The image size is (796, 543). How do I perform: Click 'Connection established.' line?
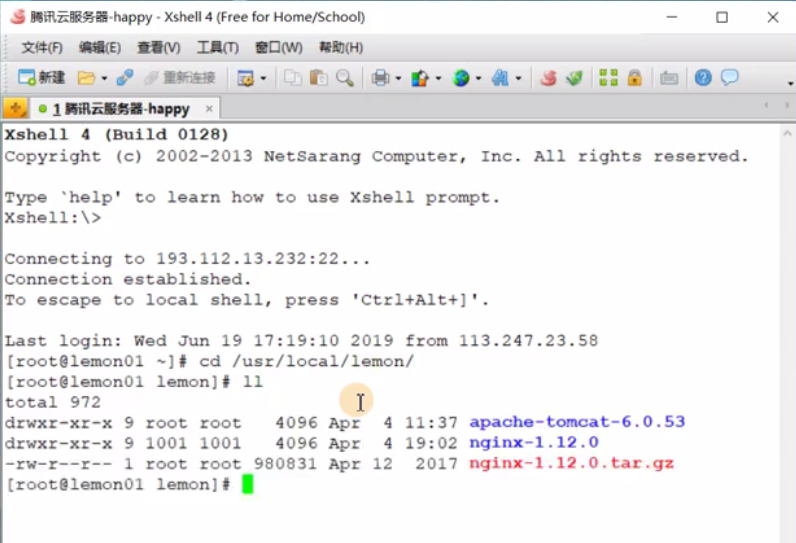pyautogui.click(x=128, y=279)
